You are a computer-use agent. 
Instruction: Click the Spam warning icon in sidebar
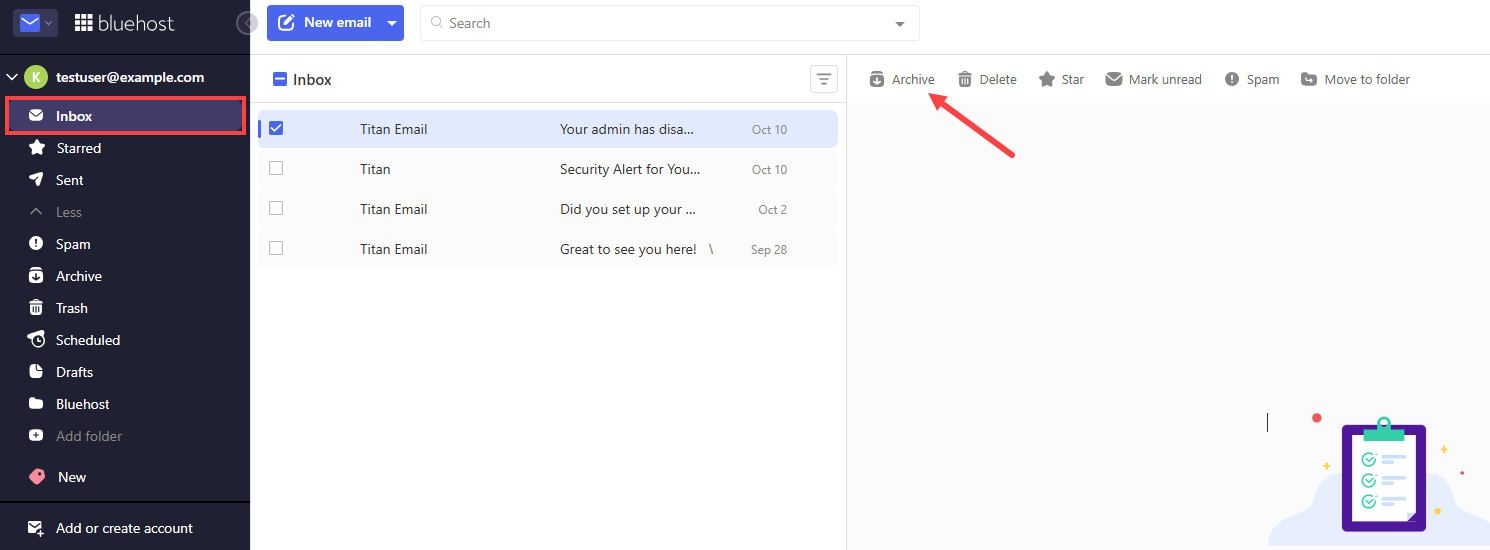(x=37, y=244)
